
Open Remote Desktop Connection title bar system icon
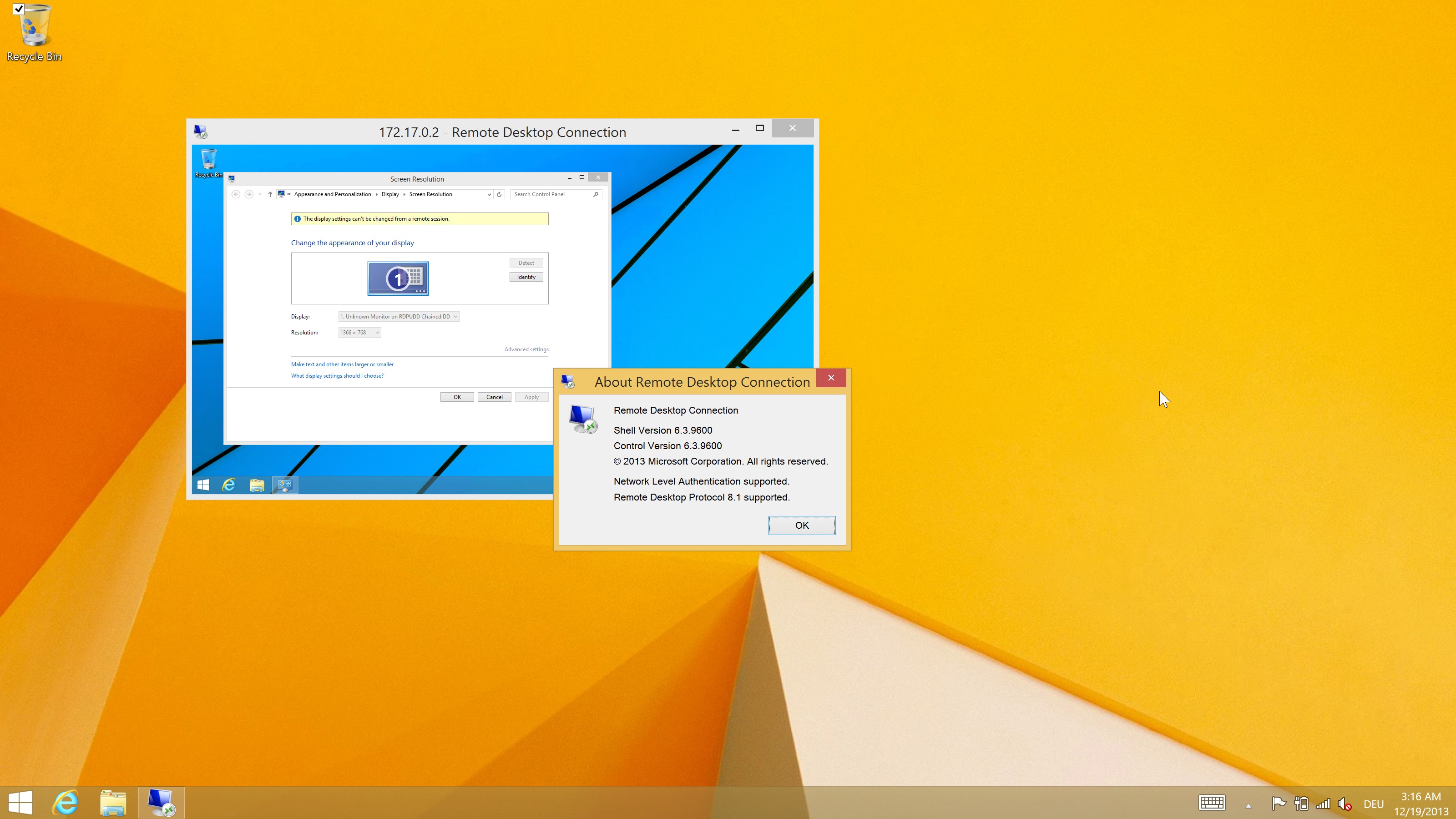200,131
